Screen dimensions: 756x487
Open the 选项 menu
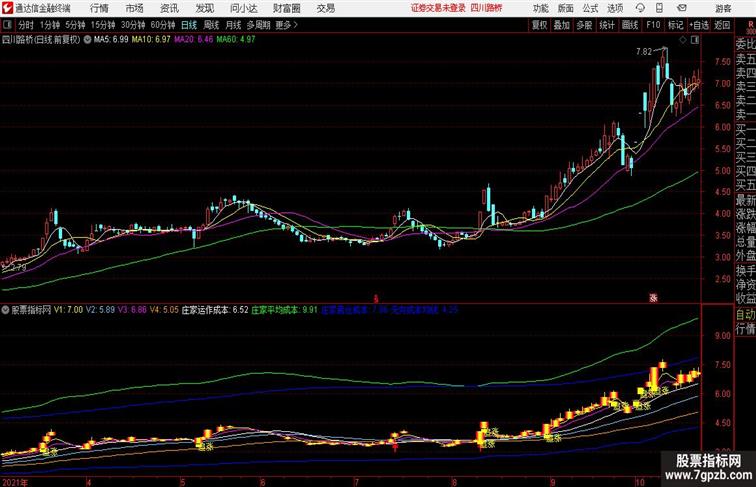(x=615, y=8)
